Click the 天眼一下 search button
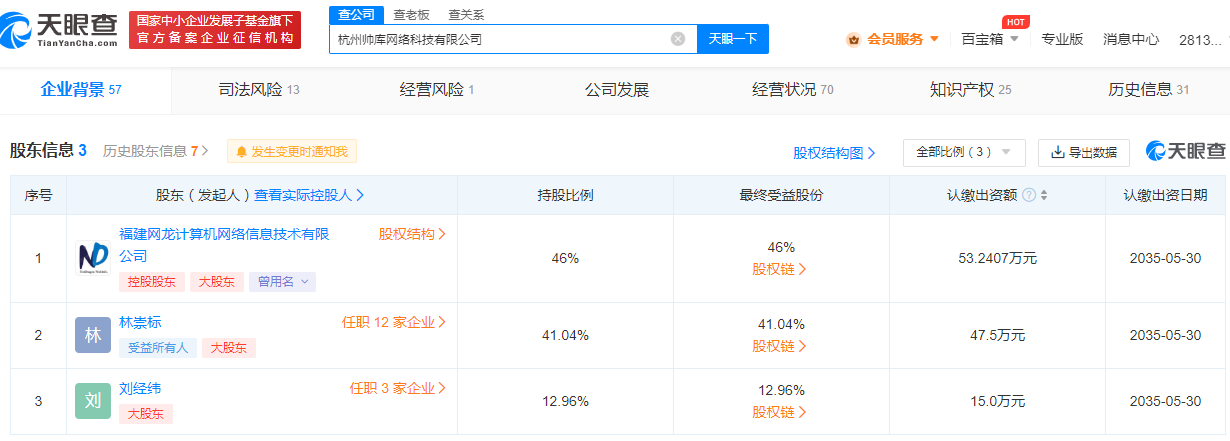 [733, 39]
